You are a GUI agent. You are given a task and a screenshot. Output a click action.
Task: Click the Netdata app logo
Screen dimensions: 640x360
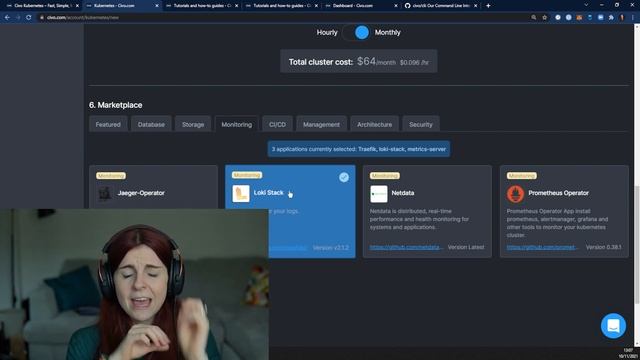[x=379, y=194]
